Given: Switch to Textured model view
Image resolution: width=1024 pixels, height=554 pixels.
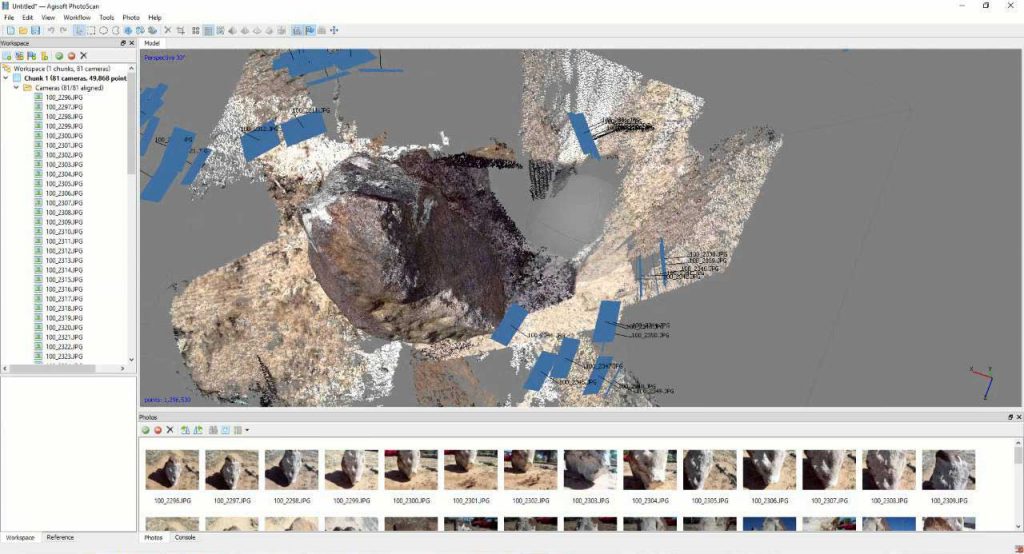Looking at the screenshot, I should click(x=269, y=30).
